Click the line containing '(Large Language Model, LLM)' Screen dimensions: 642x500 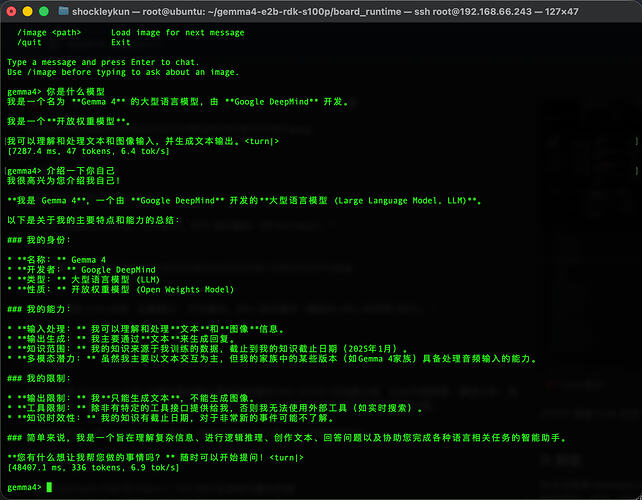[244, 201]
